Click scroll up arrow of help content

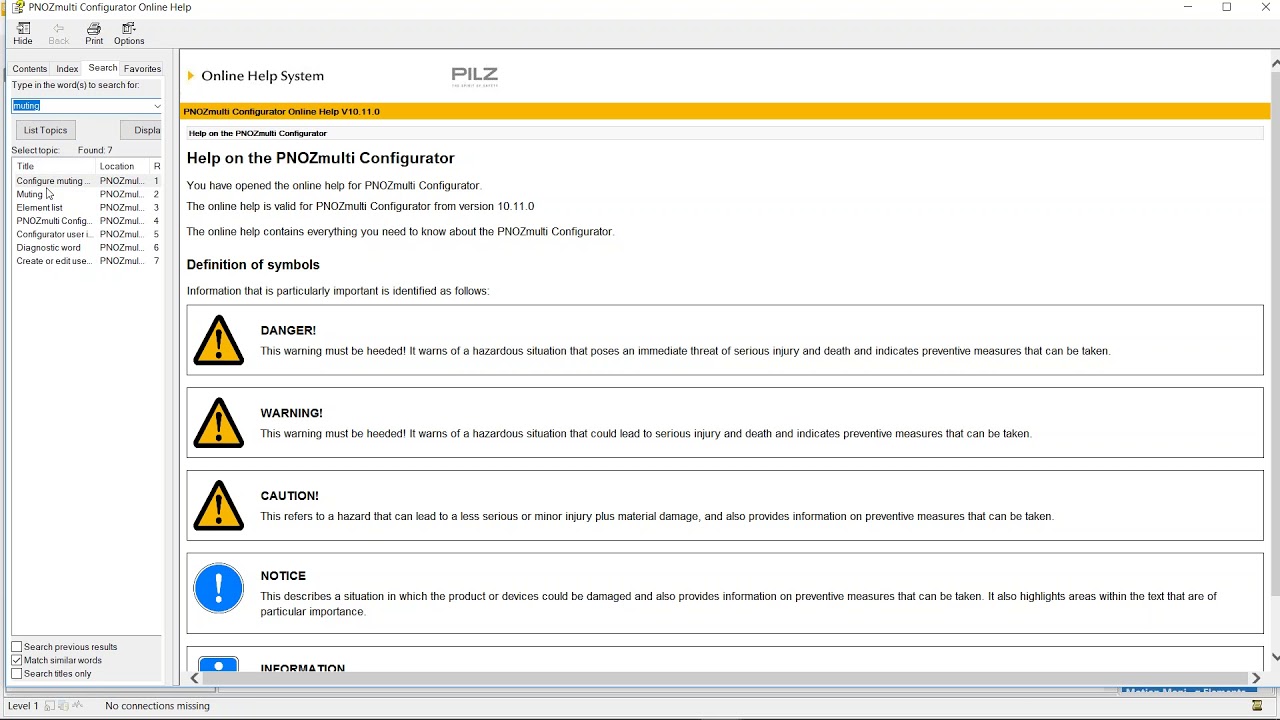[1275, 63]
